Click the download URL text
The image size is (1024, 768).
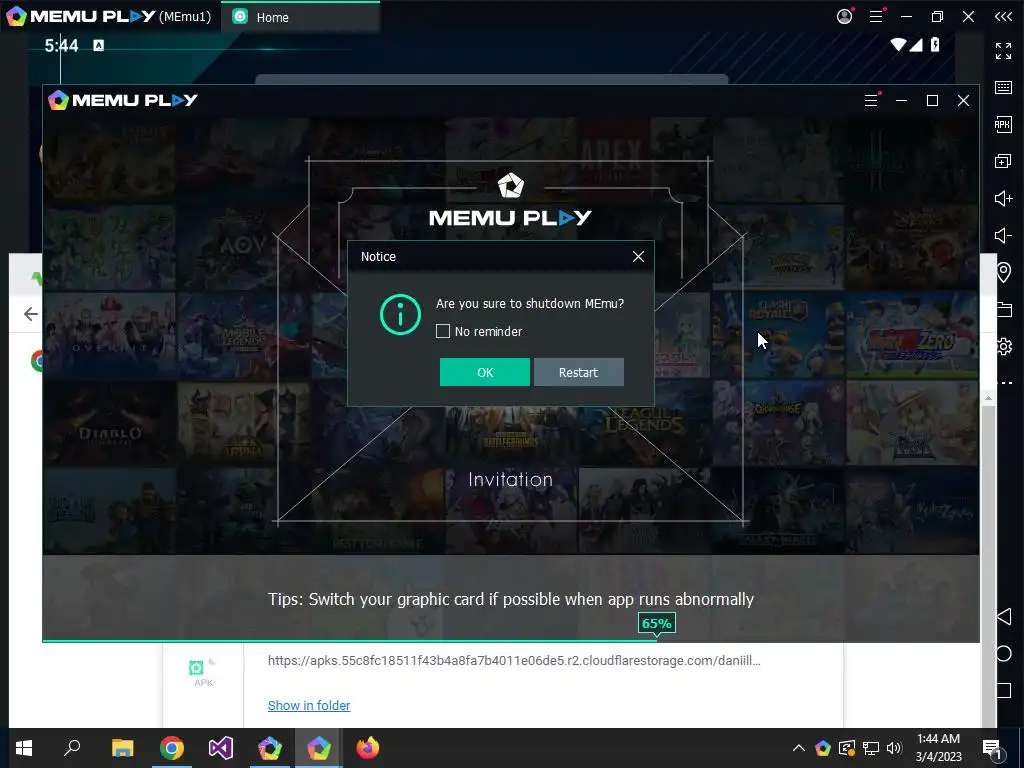(514, 660)
